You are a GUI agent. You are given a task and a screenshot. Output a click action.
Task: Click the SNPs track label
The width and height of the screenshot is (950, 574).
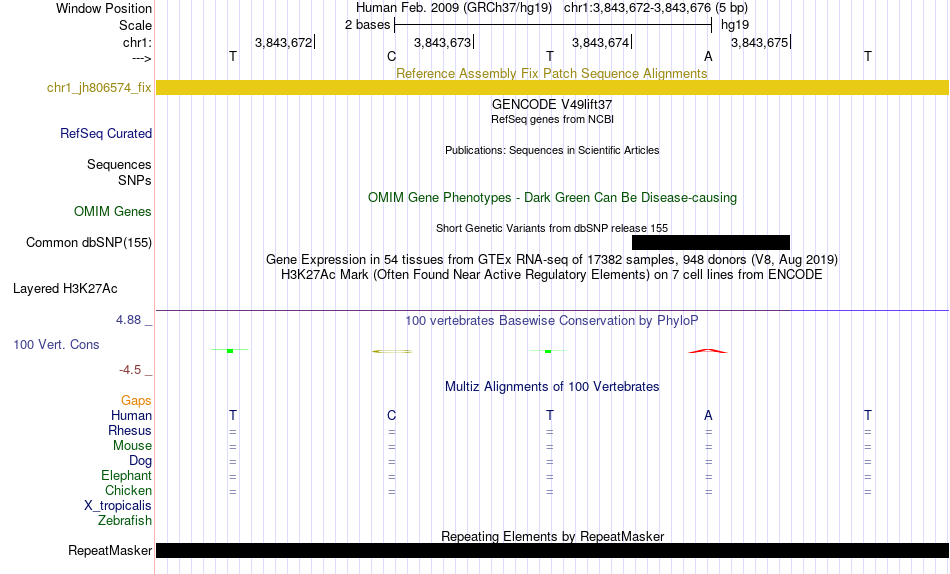tap(135, 181)
